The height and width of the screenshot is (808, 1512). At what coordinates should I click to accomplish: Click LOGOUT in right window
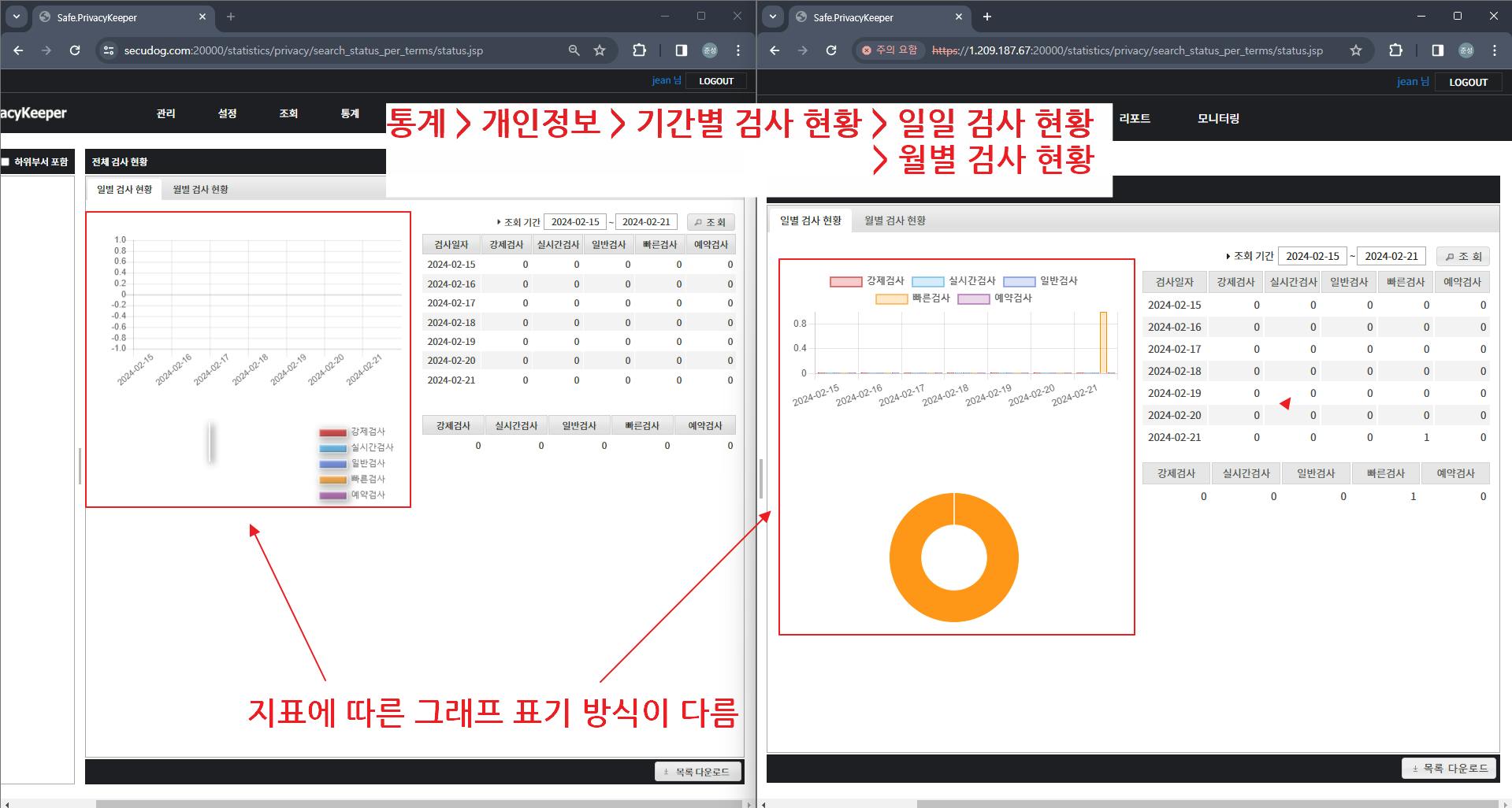(x=1468, y=82)
